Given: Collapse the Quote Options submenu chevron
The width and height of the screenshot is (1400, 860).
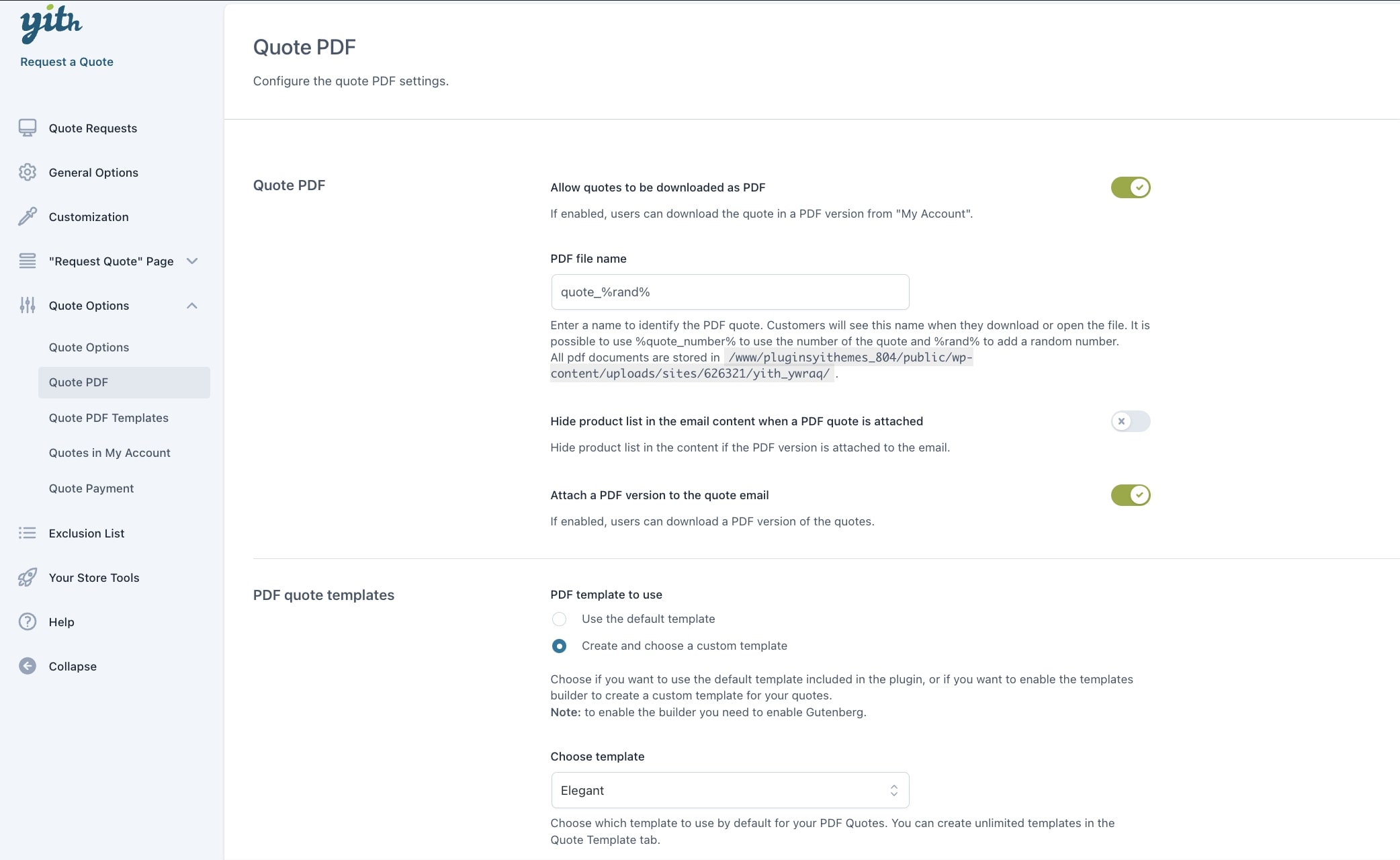Looking at the screenshot, I should (x=192, y=306).
